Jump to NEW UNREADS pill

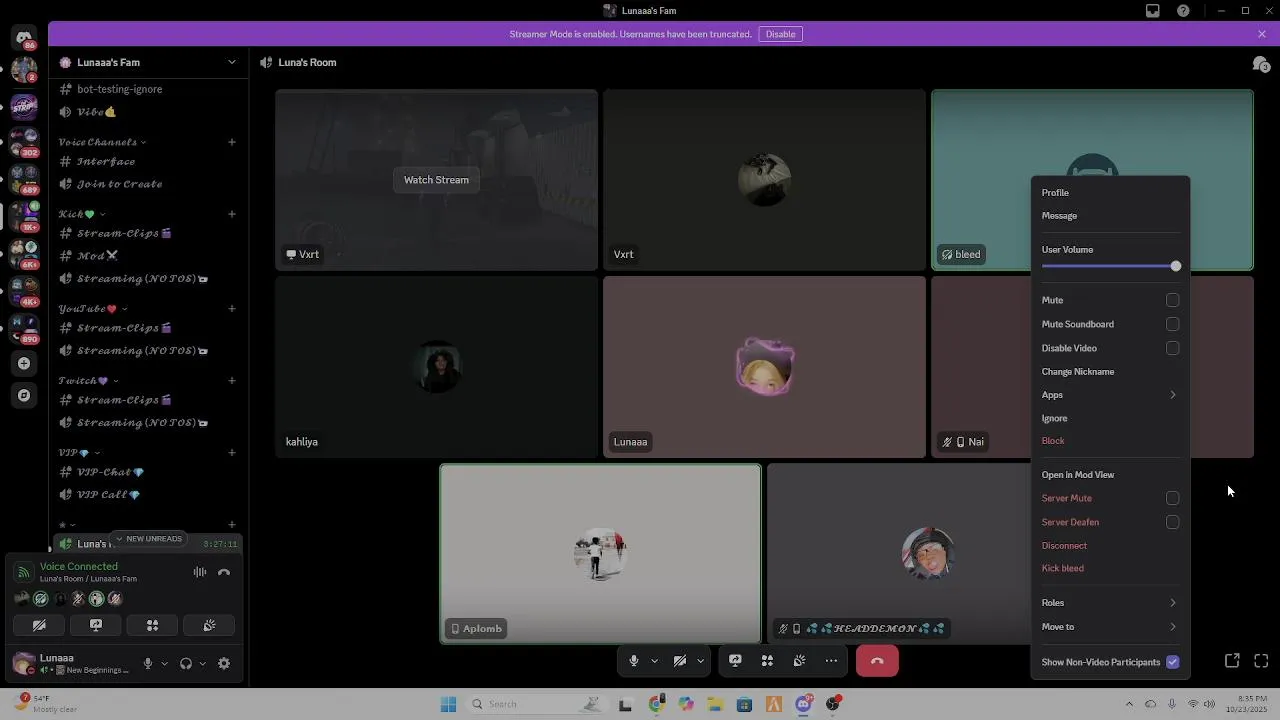pyautogui.click(x=148, y=539)
